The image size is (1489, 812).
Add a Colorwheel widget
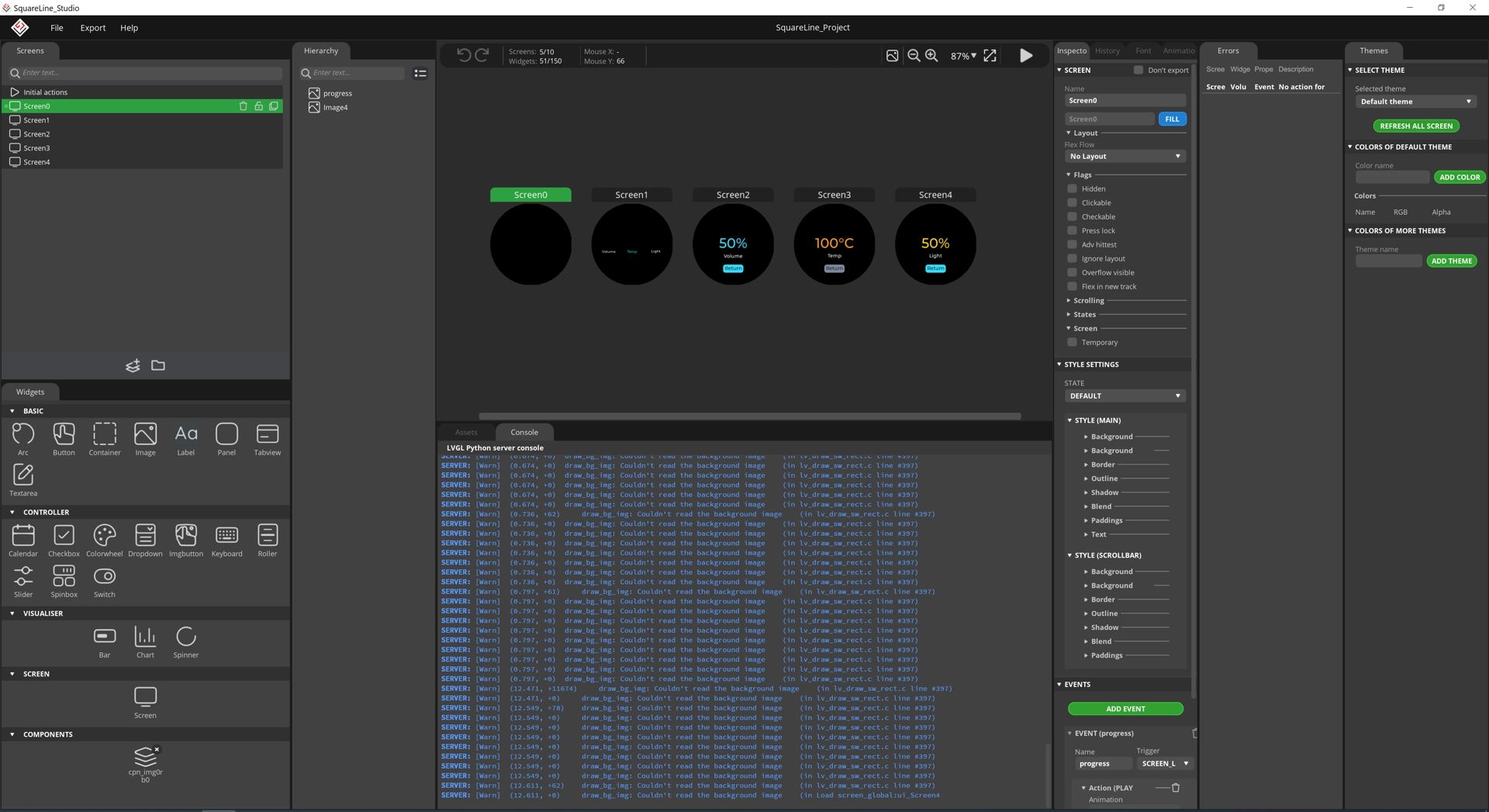pos(104,536)
